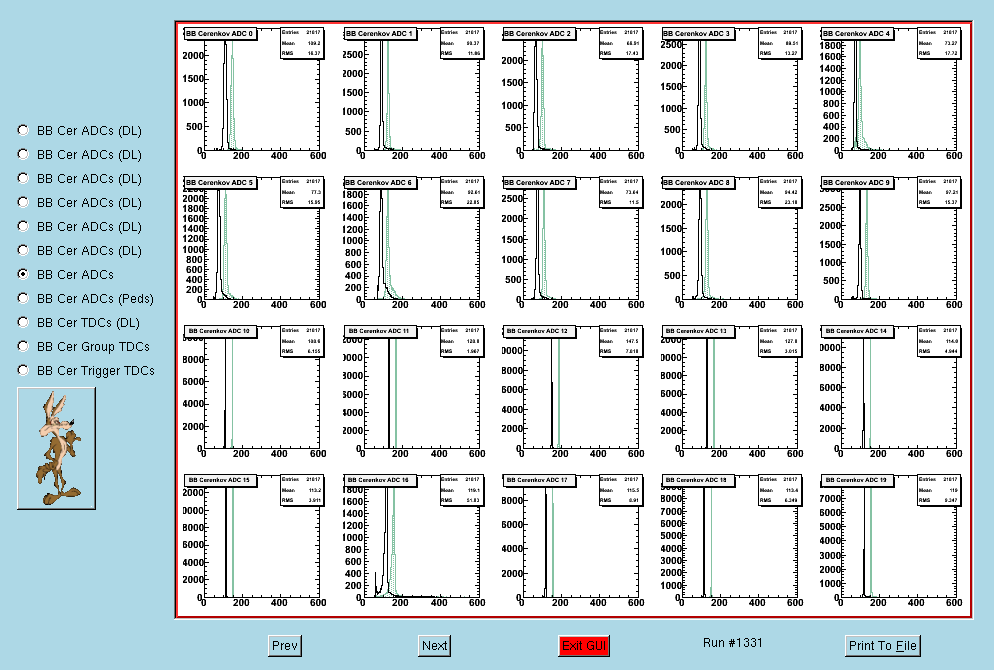Image resolution: width=994 pixels, height=670 pixels.
Task: Click the Wile E. Coyote picture button
Action: pyautogui.click(x=56, y=448)
